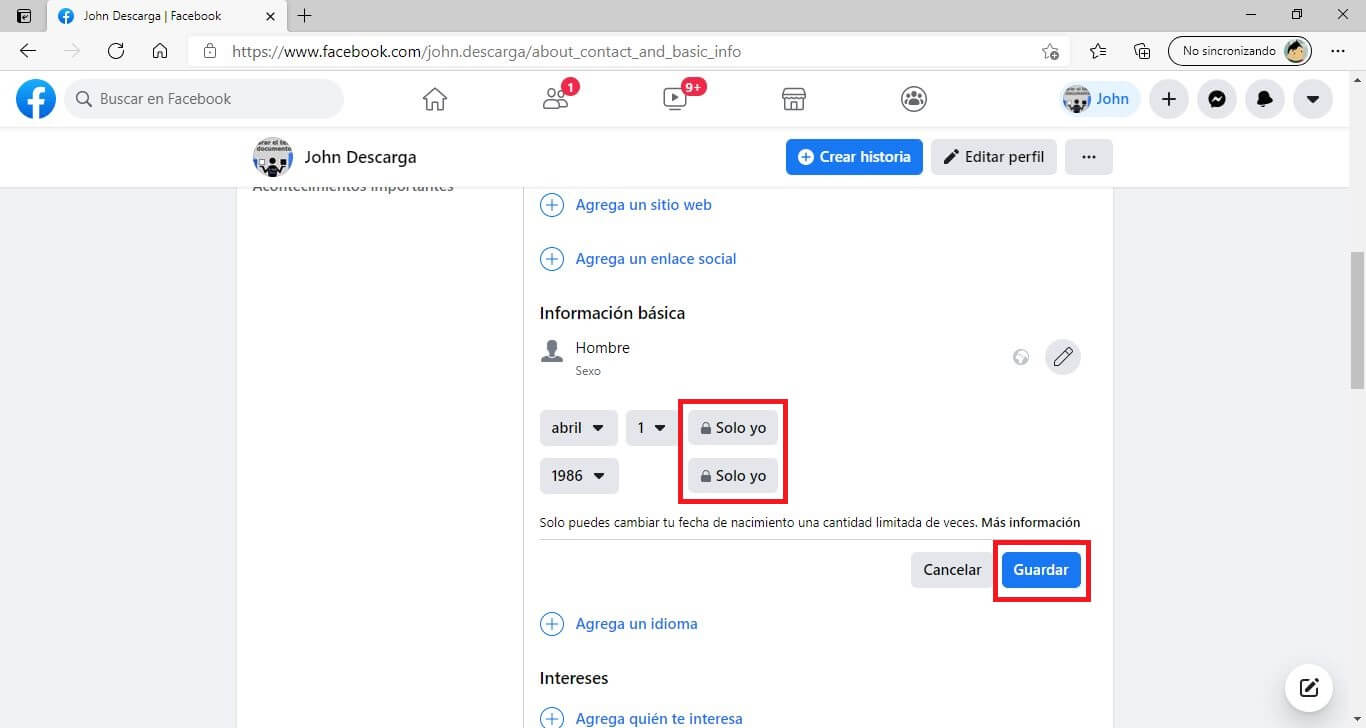Click the Create plus button in Facebook header
Viewport: 1366px width, 728px height.
coord(1169,99)
